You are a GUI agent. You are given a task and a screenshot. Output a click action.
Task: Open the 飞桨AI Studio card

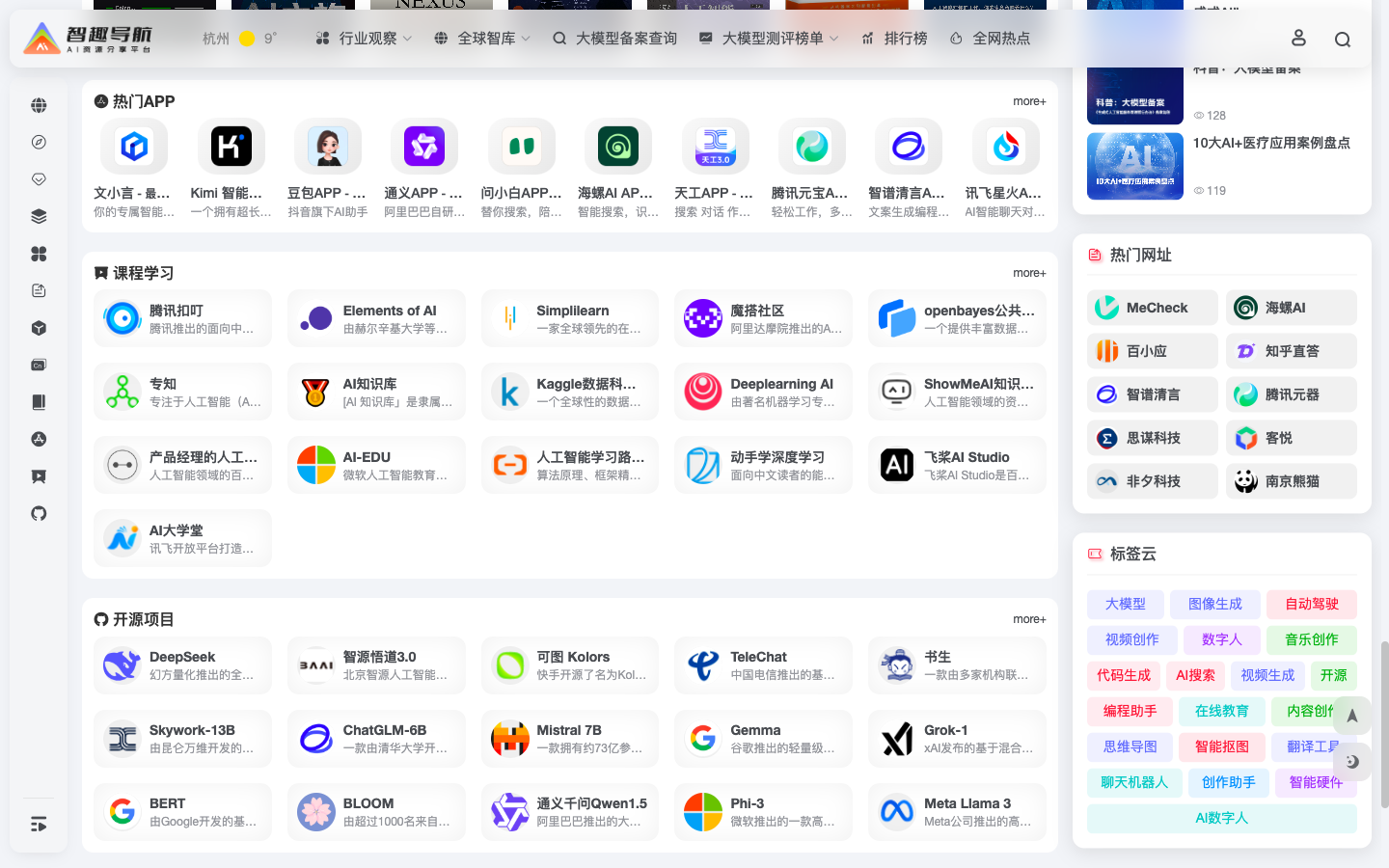[957, 465]
